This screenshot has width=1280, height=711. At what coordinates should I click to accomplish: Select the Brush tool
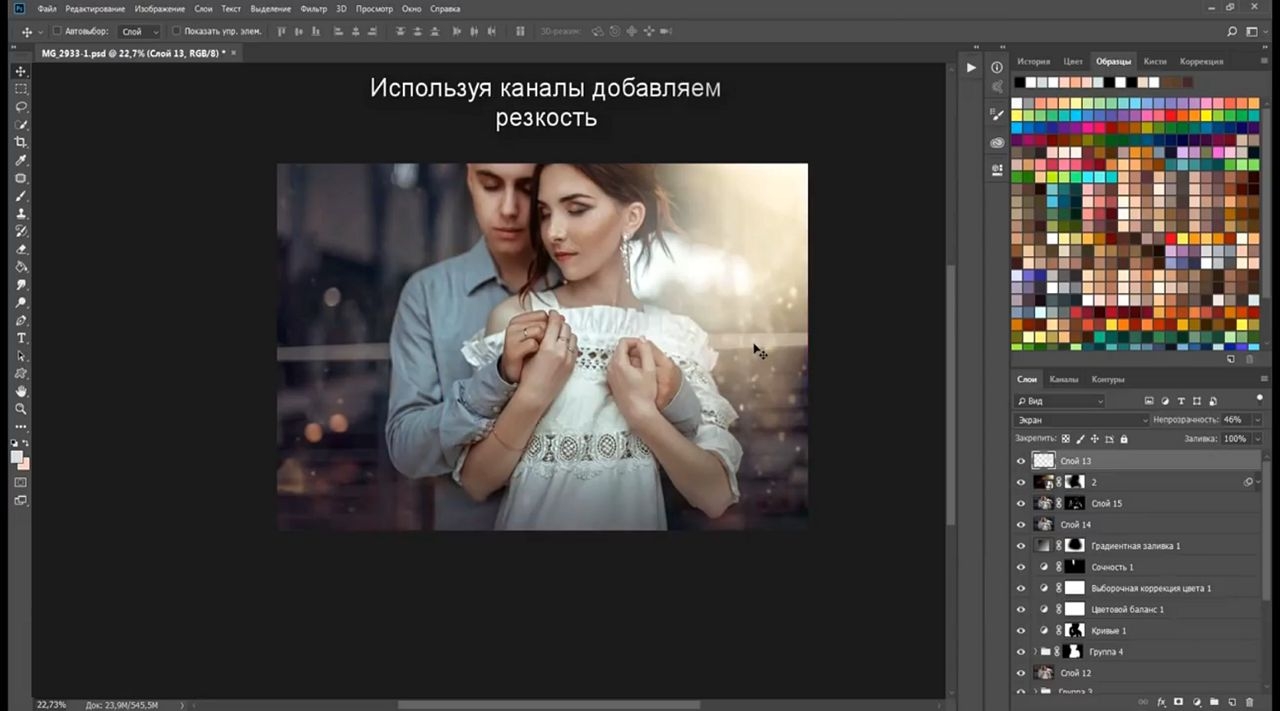[x=21, y=197]
